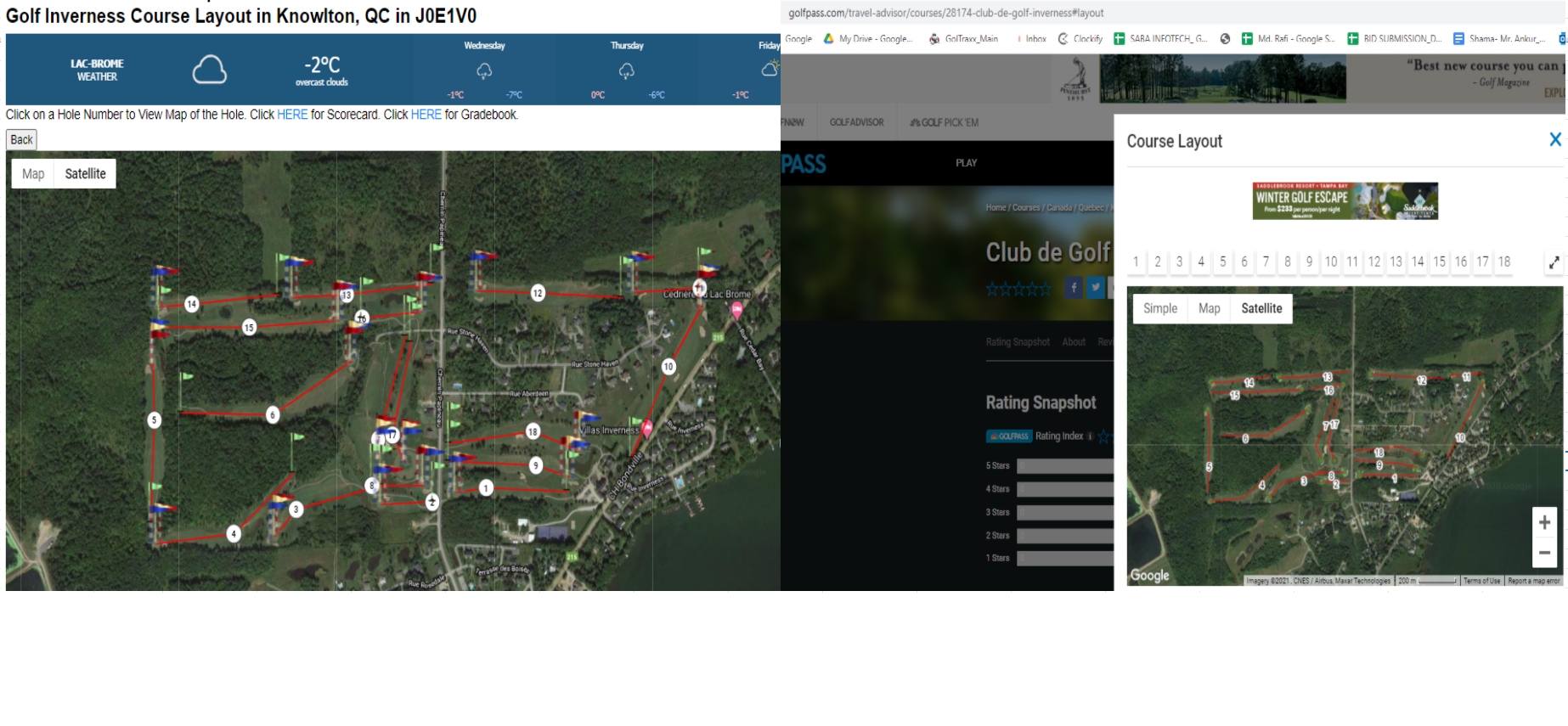This screenshot has height=726, width=1568.
Task: Click hole 17 marker on Knowlton course map
Action: (x=392, y=435)
